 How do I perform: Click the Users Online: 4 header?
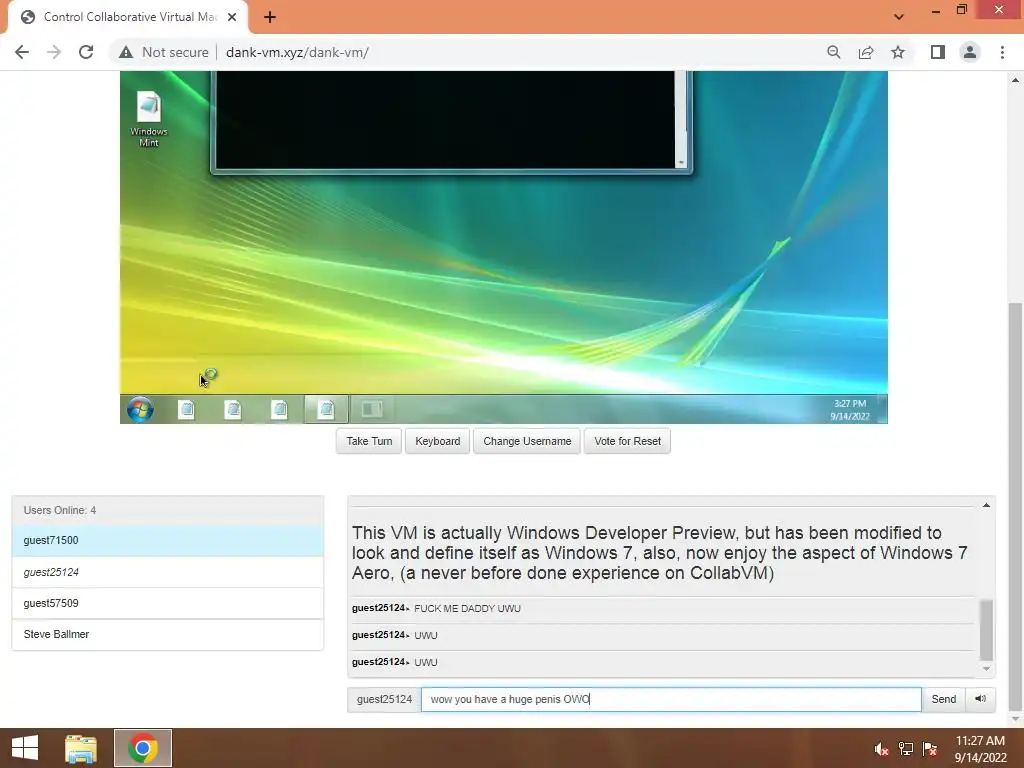pos(168,510)
